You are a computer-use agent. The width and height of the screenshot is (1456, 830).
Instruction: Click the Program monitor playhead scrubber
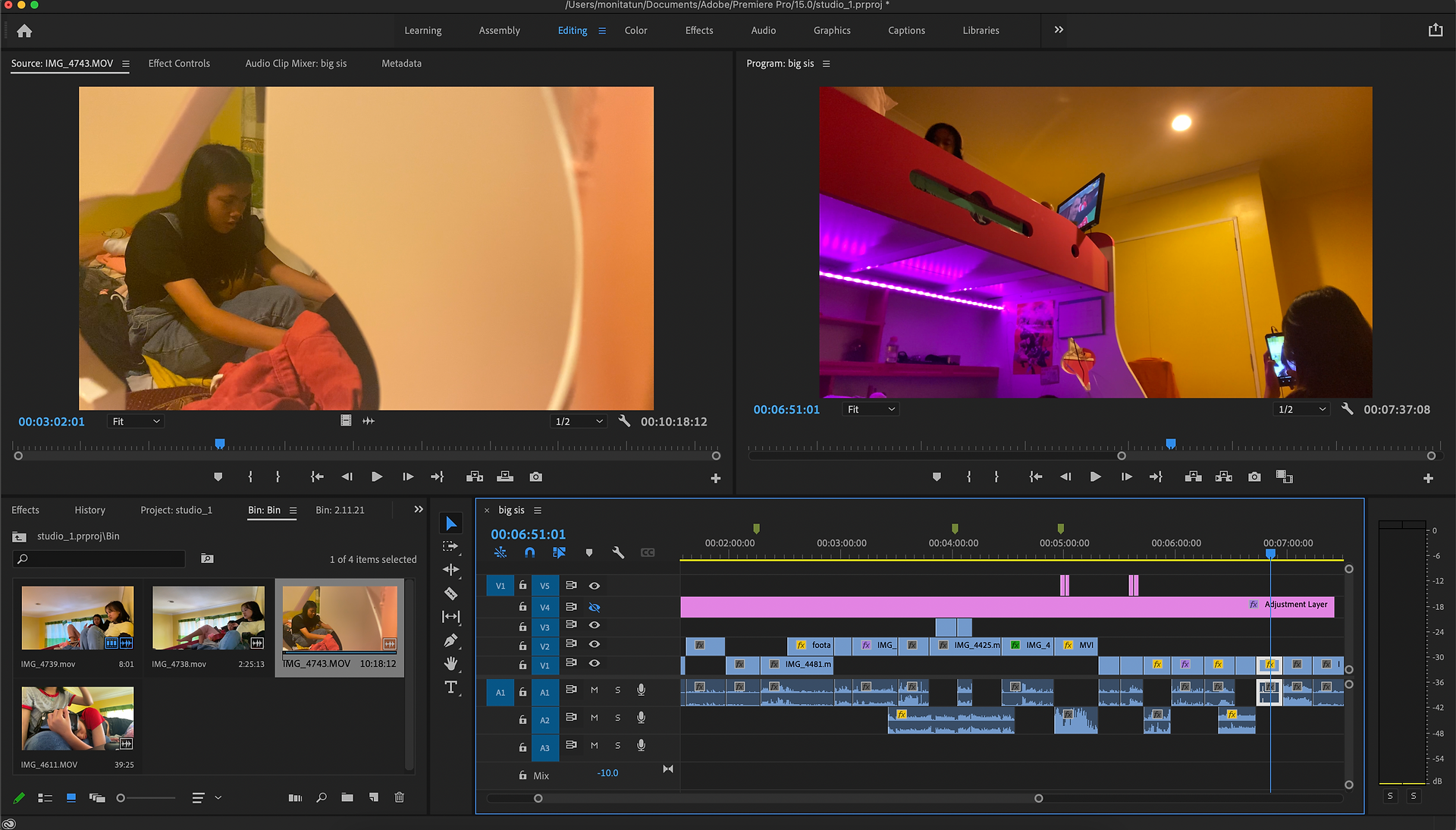(x=1171, y=443)
